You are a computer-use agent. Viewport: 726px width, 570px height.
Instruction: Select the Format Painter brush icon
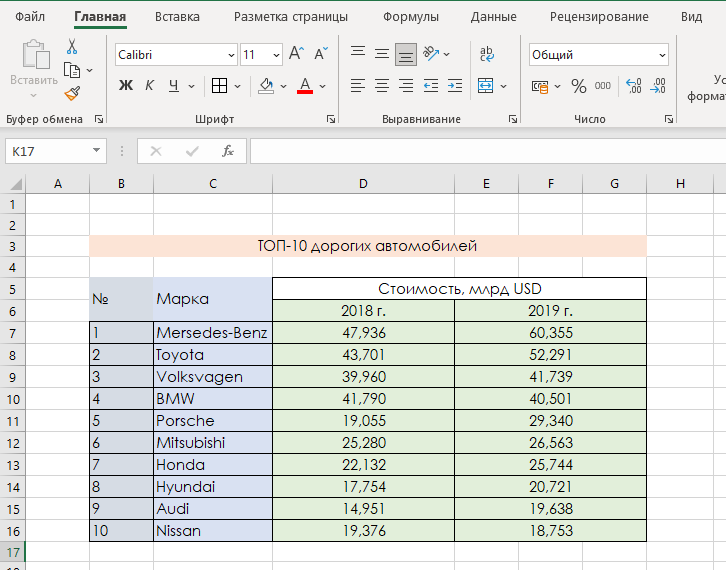coord(72,94)
